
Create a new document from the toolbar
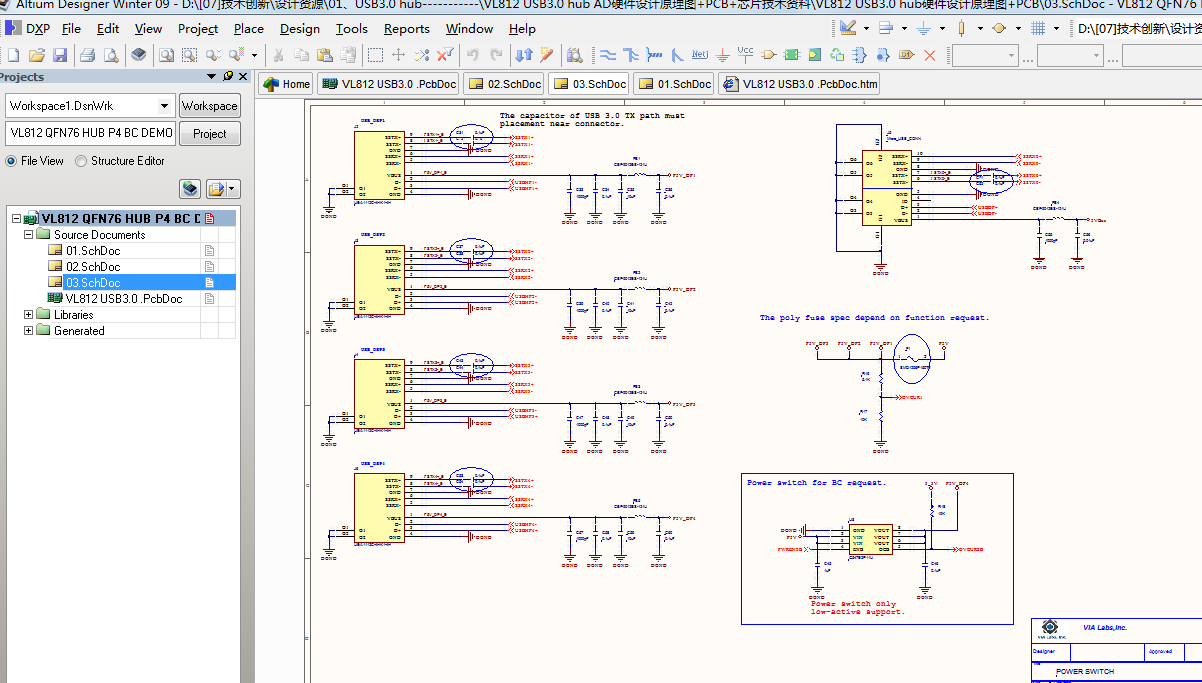click(13, 55)
